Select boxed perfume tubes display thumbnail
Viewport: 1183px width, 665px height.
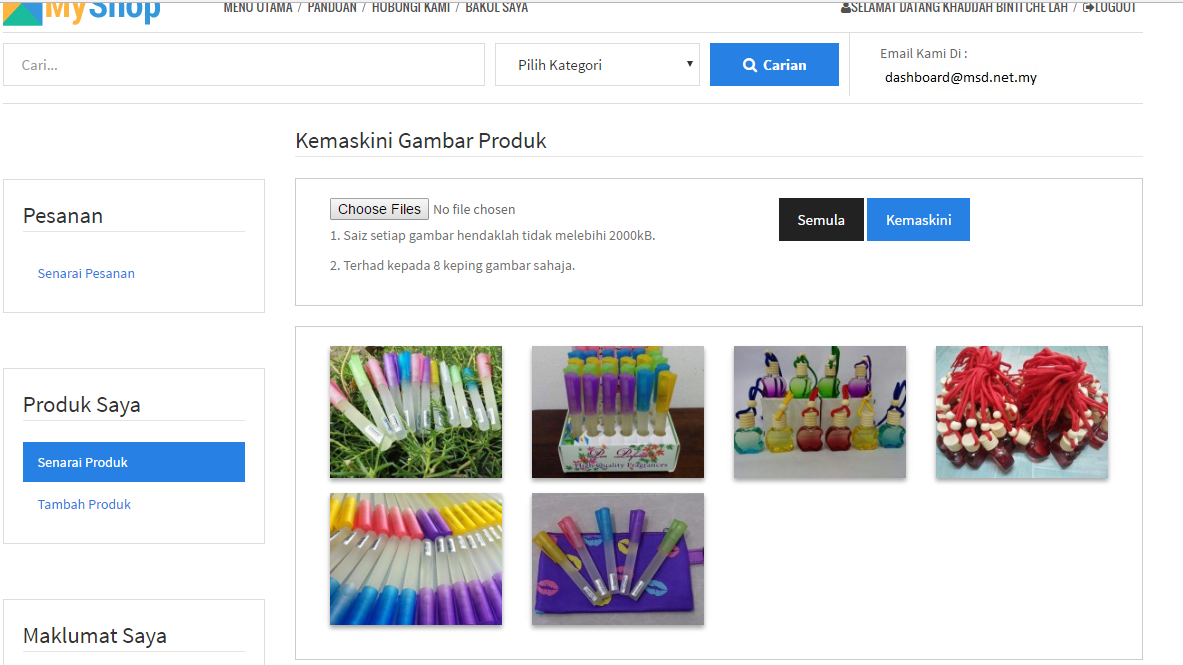(618, 412)
